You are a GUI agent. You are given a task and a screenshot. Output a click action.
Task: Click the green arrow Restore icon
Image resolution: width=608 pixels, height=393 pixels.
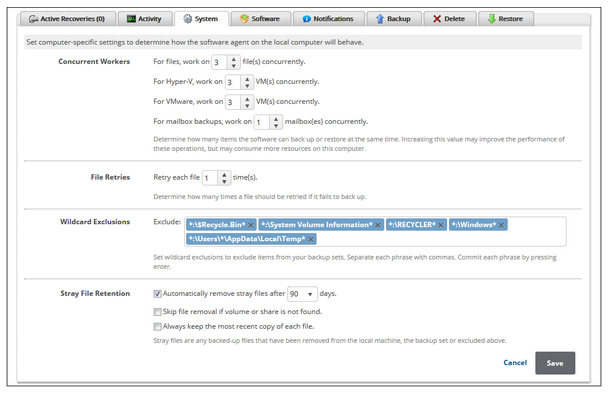point(491,19)
